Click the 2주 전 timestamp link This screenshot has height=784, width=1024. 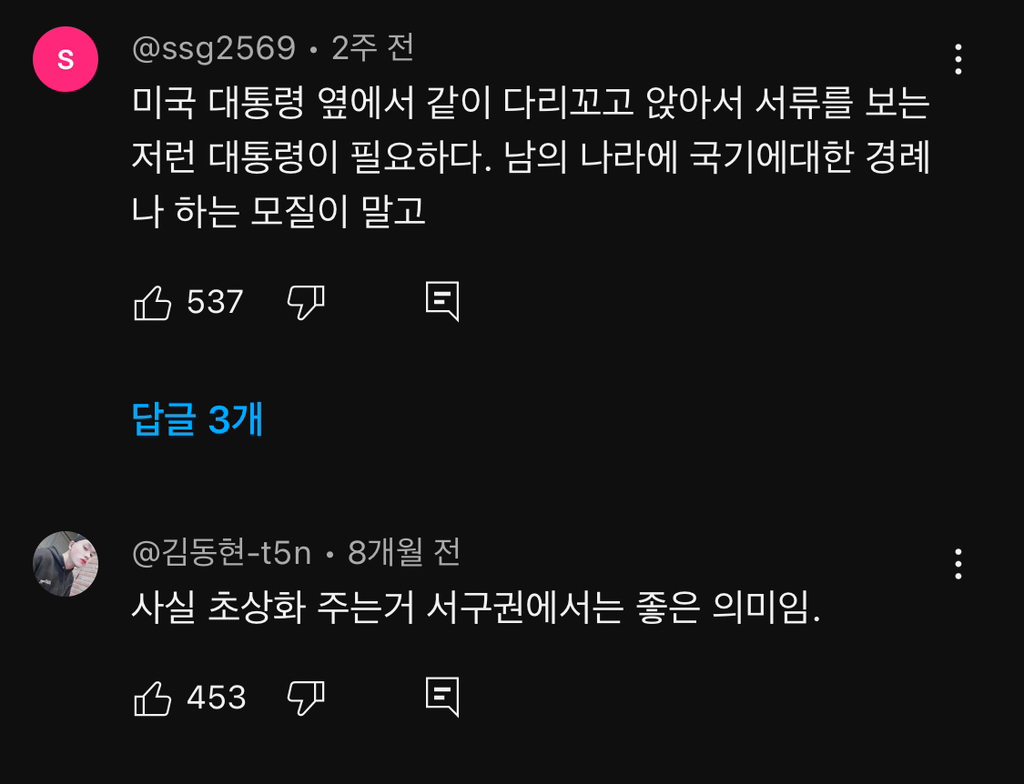(x=370, y=47)
